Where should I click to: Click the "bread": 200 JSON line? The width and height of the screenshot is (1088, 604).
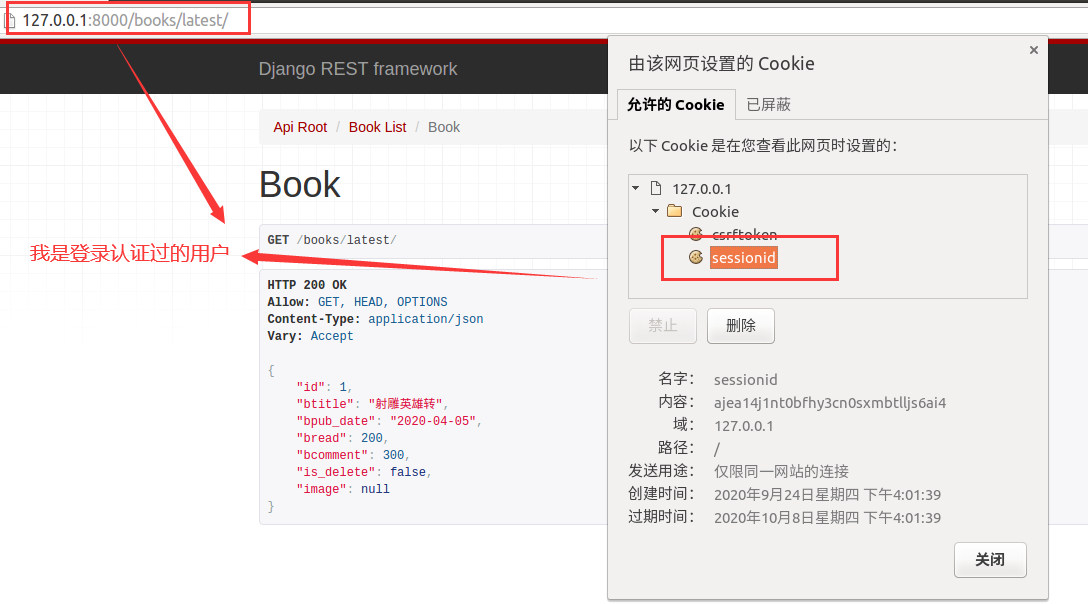[x=342, y=438]
